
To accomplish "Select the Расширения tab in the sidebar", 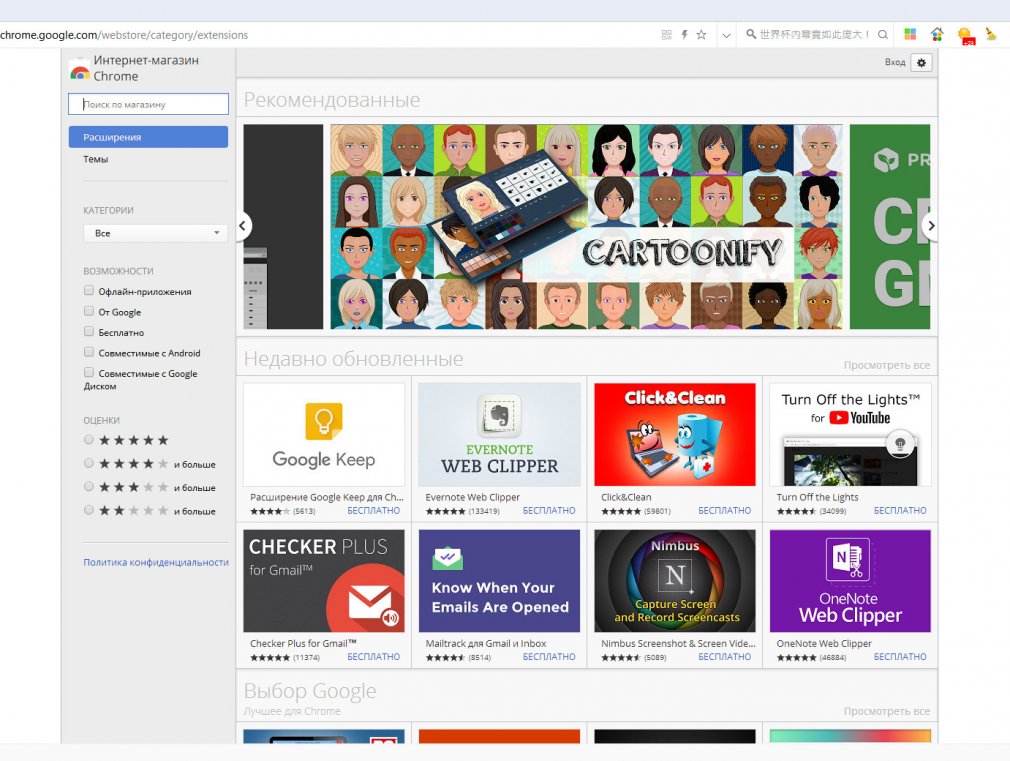I will coord(148,137).
